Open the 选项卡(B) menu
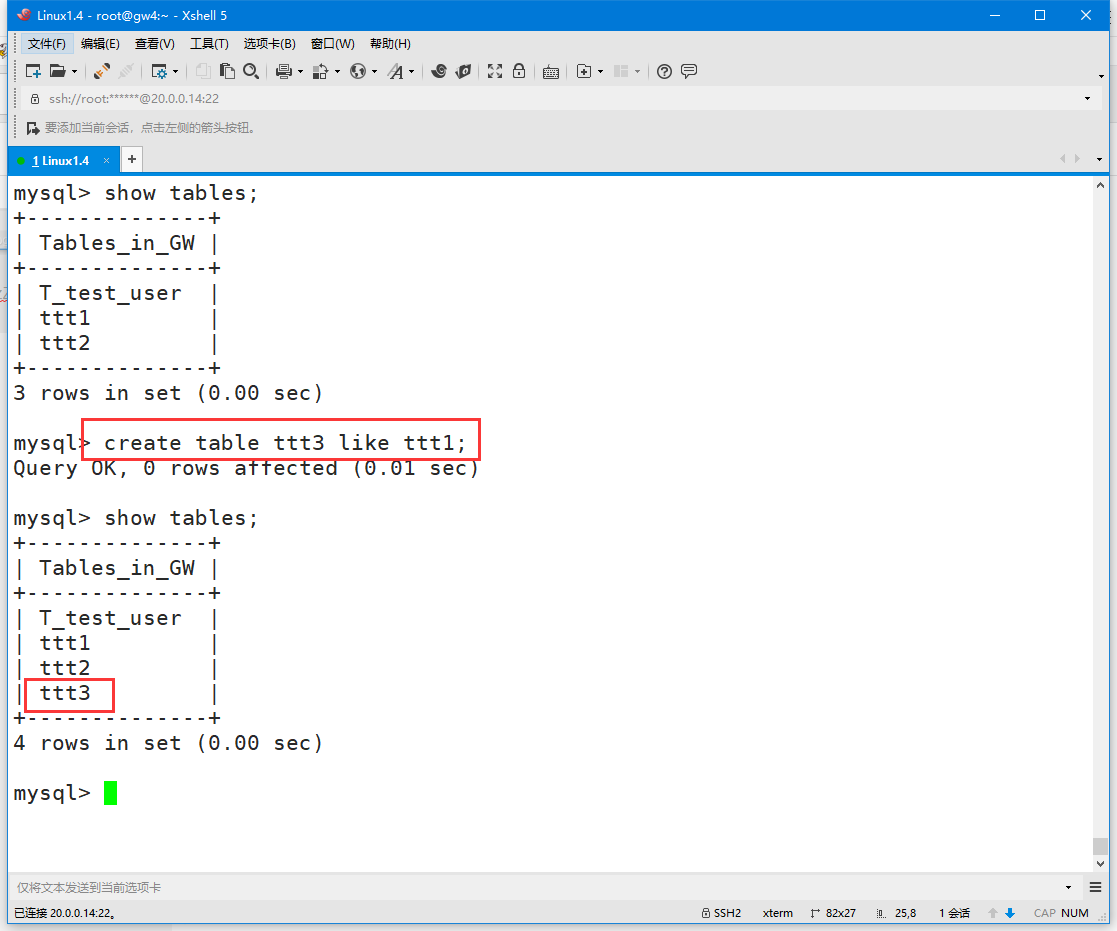Screen dimensions: 1117x931 (270, 44)
